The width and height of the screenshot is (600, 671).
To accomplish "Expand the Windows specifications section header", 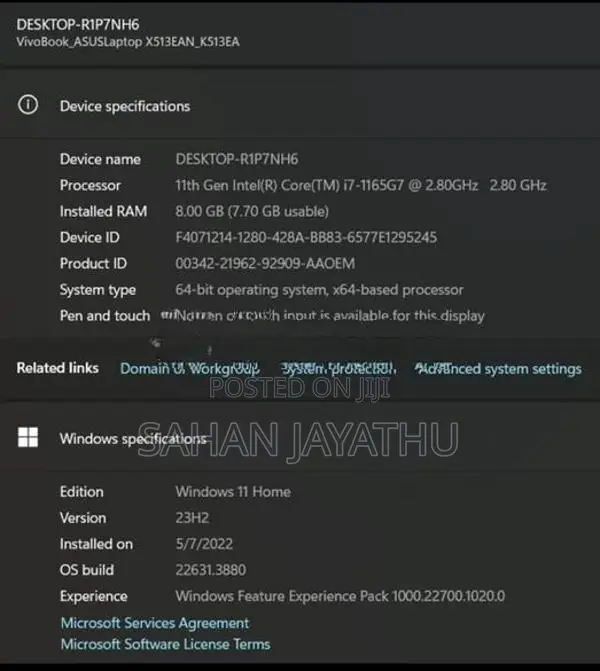I will [x=300, y=438].
